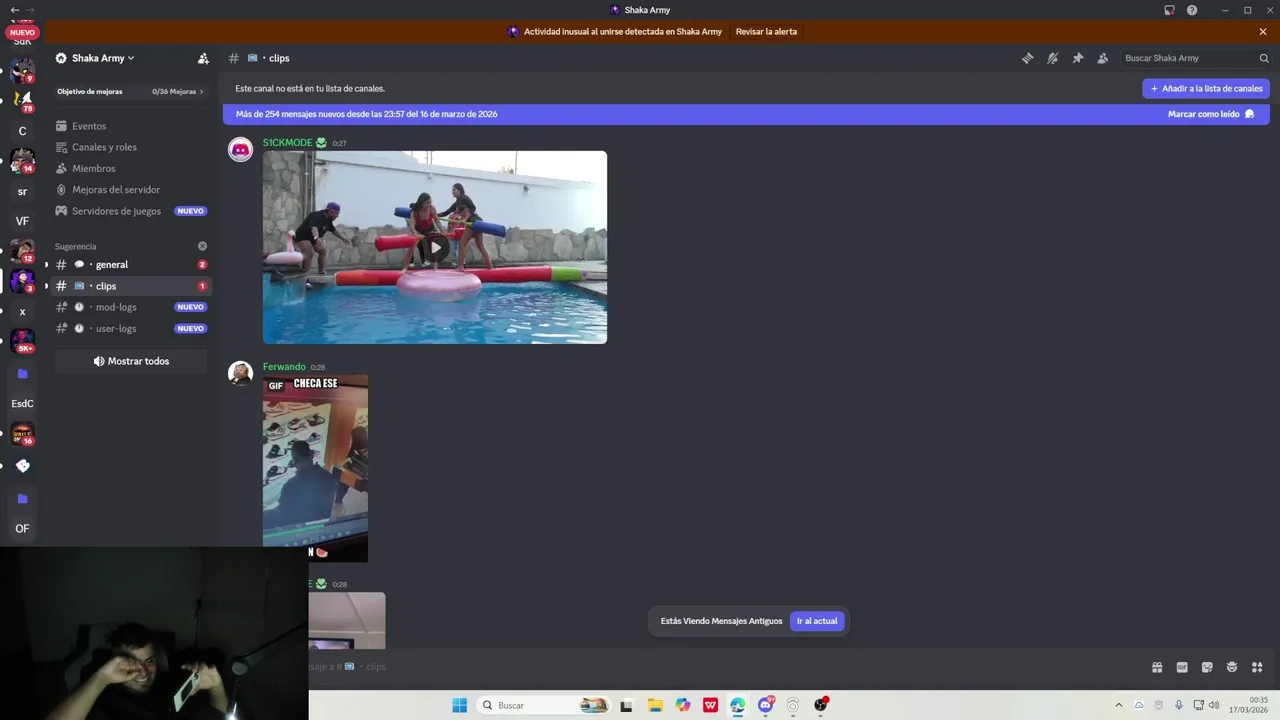
Task: Select the user-logs channel
Action: pyautogui.click(x=130, y=328)
